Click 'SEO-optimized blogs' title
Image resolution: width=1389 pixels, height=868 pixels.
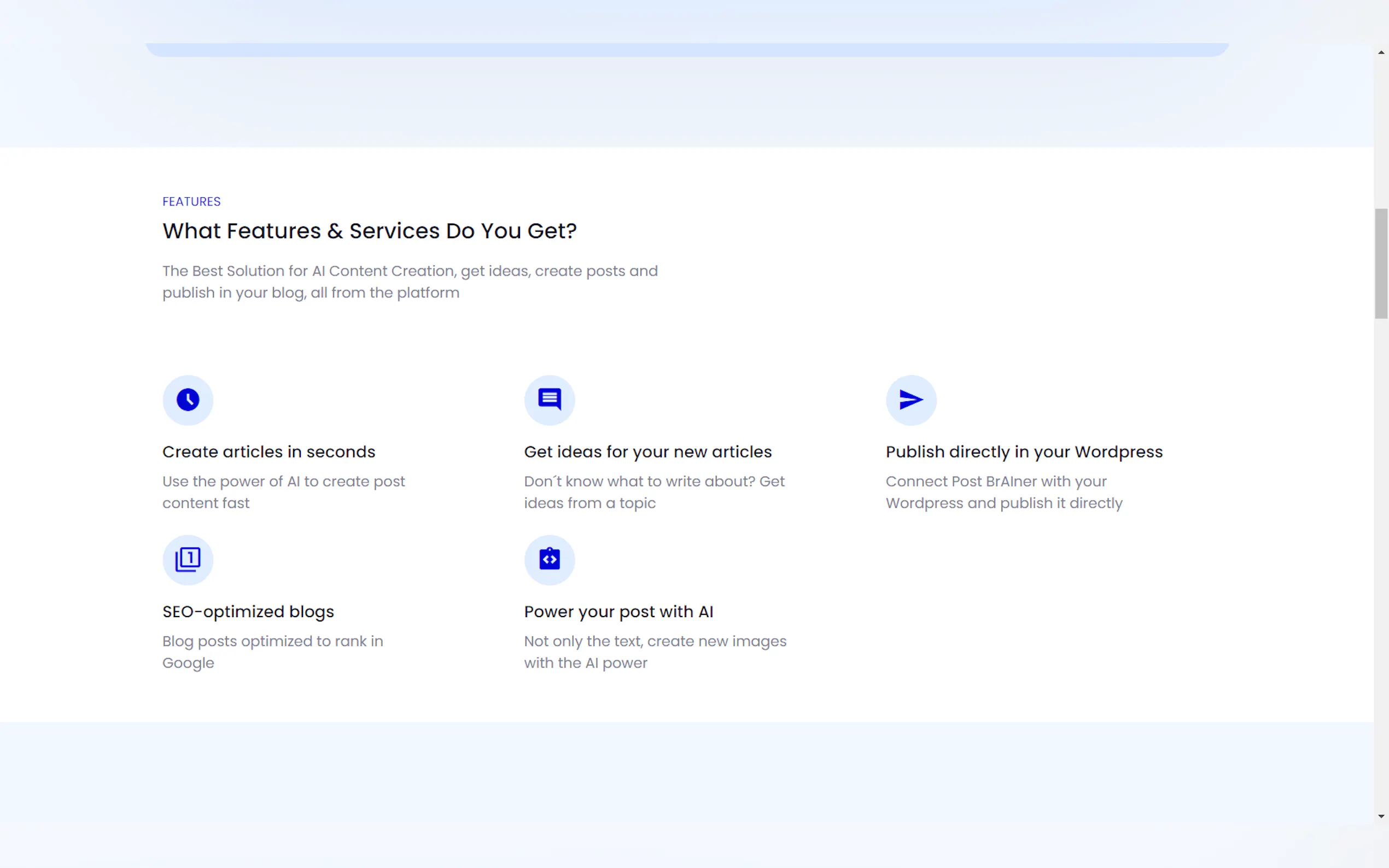[x=248, y=612]
